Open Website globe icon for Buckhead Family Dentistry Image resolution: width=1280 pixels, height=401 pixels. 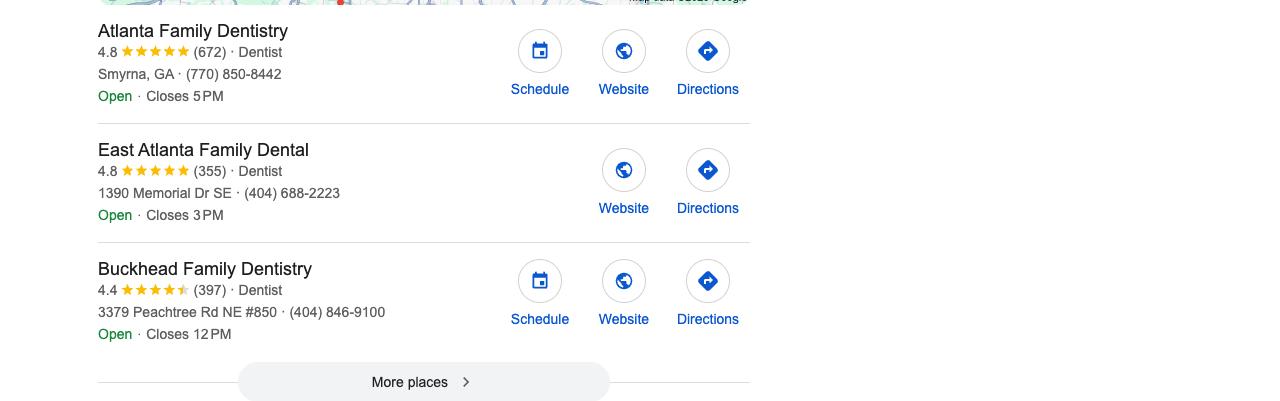(x=624, y=281)
